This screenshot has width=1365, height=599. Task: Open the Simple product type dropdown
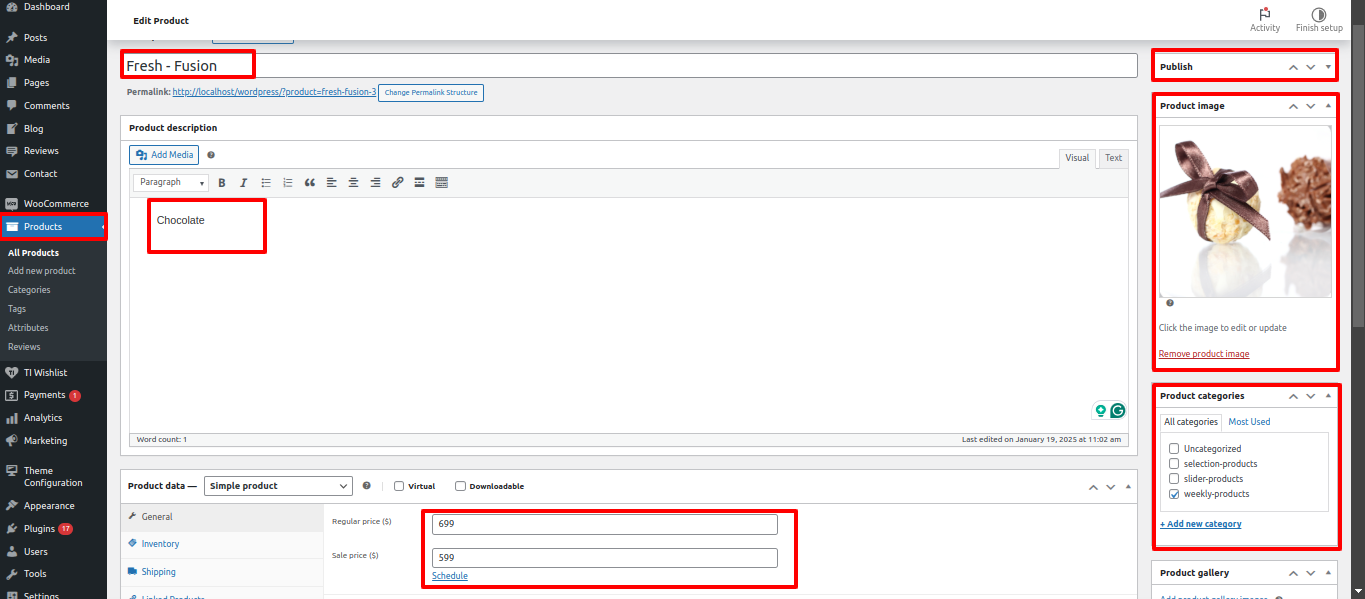click(x=278, y=486)
